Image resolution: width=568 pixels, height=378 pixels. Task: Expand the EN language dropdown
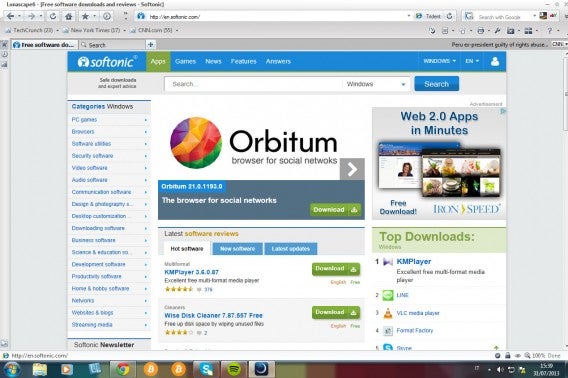(x=472, y=61)
